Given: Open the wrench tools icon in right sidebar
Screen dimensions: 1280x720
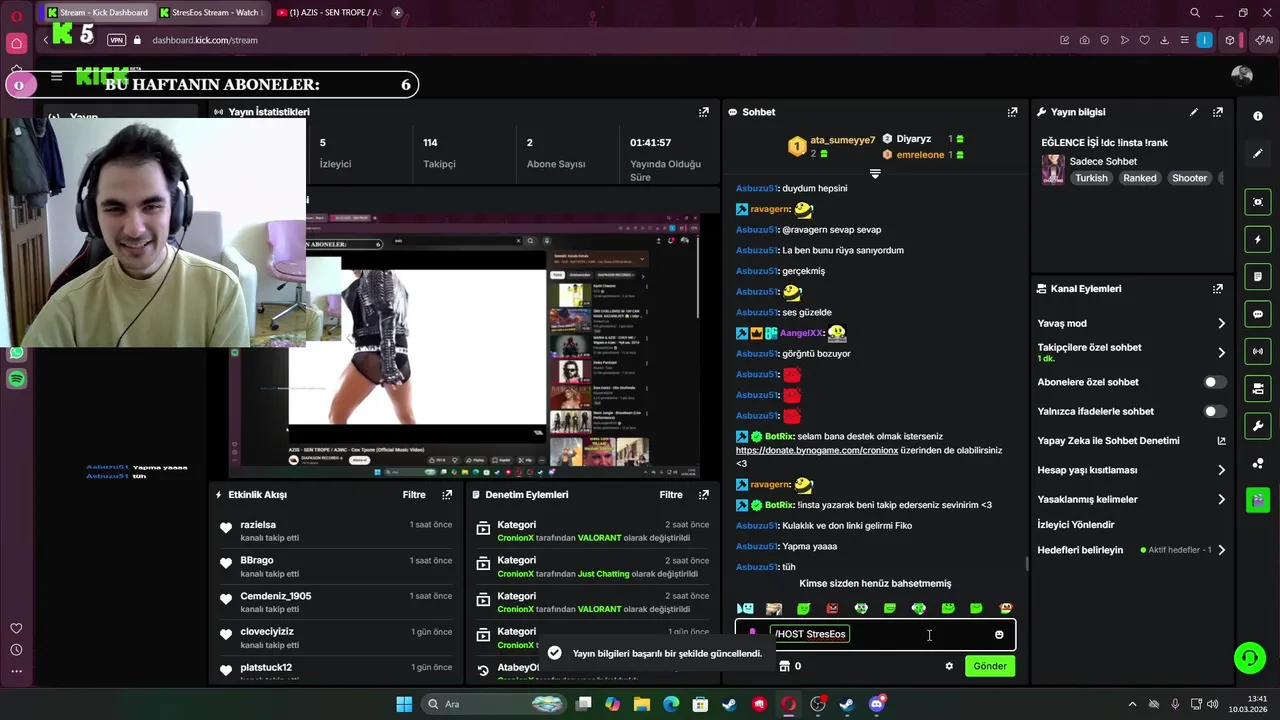Looking at the screenshot, I should click(x=1258, y=426).
